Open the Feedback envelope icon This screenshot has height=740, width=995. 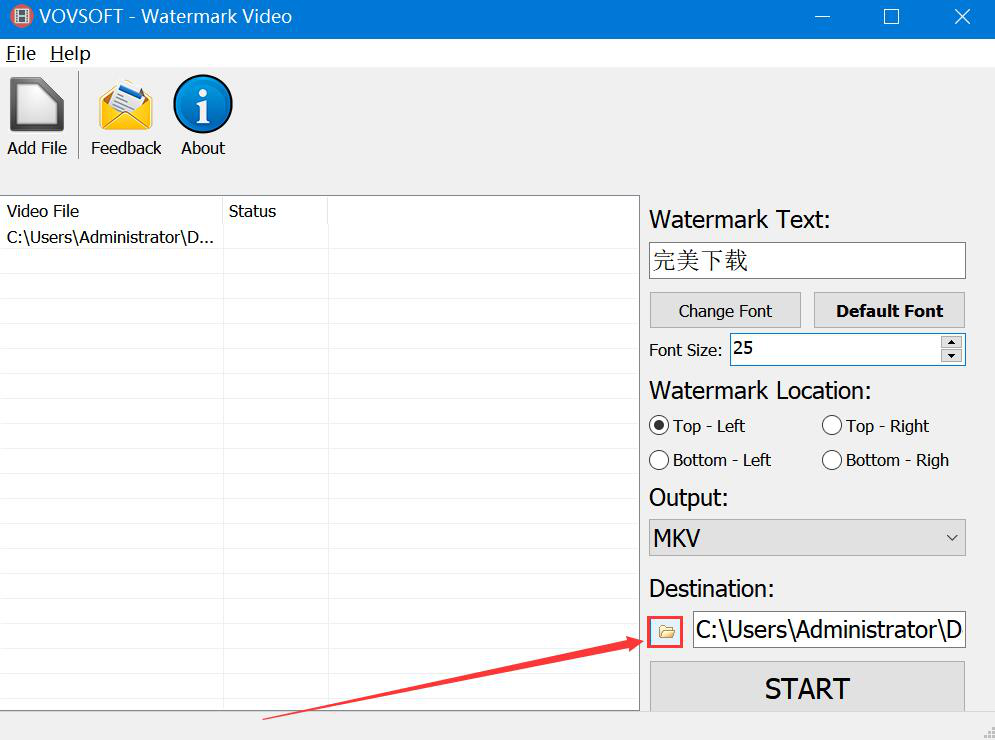[126, 116]
